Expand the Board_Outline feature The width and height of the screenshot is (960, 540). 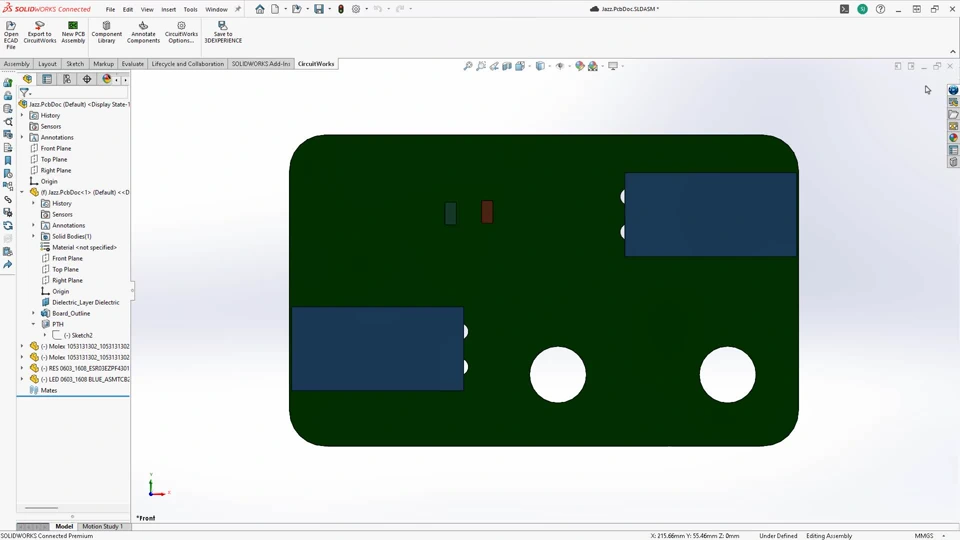(34, 313)
